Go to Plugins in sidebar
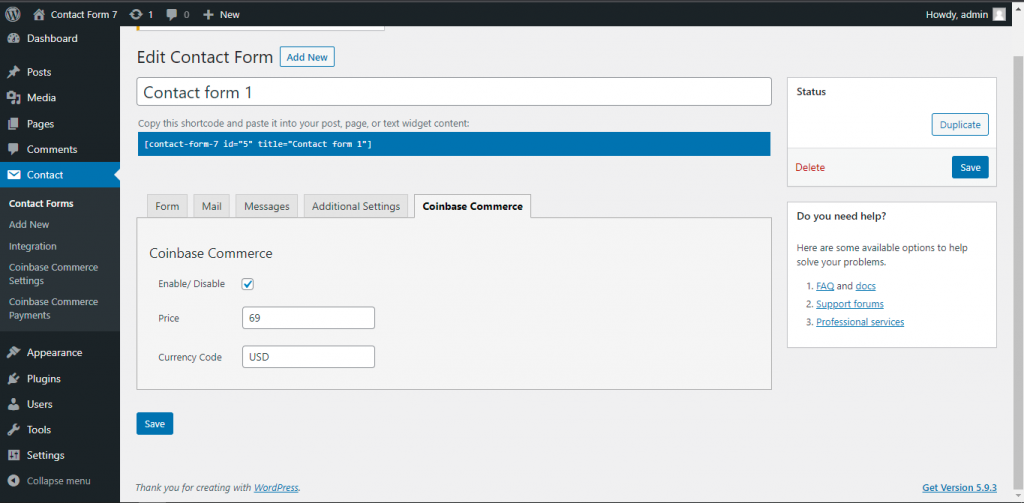Image resolution: width=1024 pixels, height=503 pixels. click(x=43, y=379)
